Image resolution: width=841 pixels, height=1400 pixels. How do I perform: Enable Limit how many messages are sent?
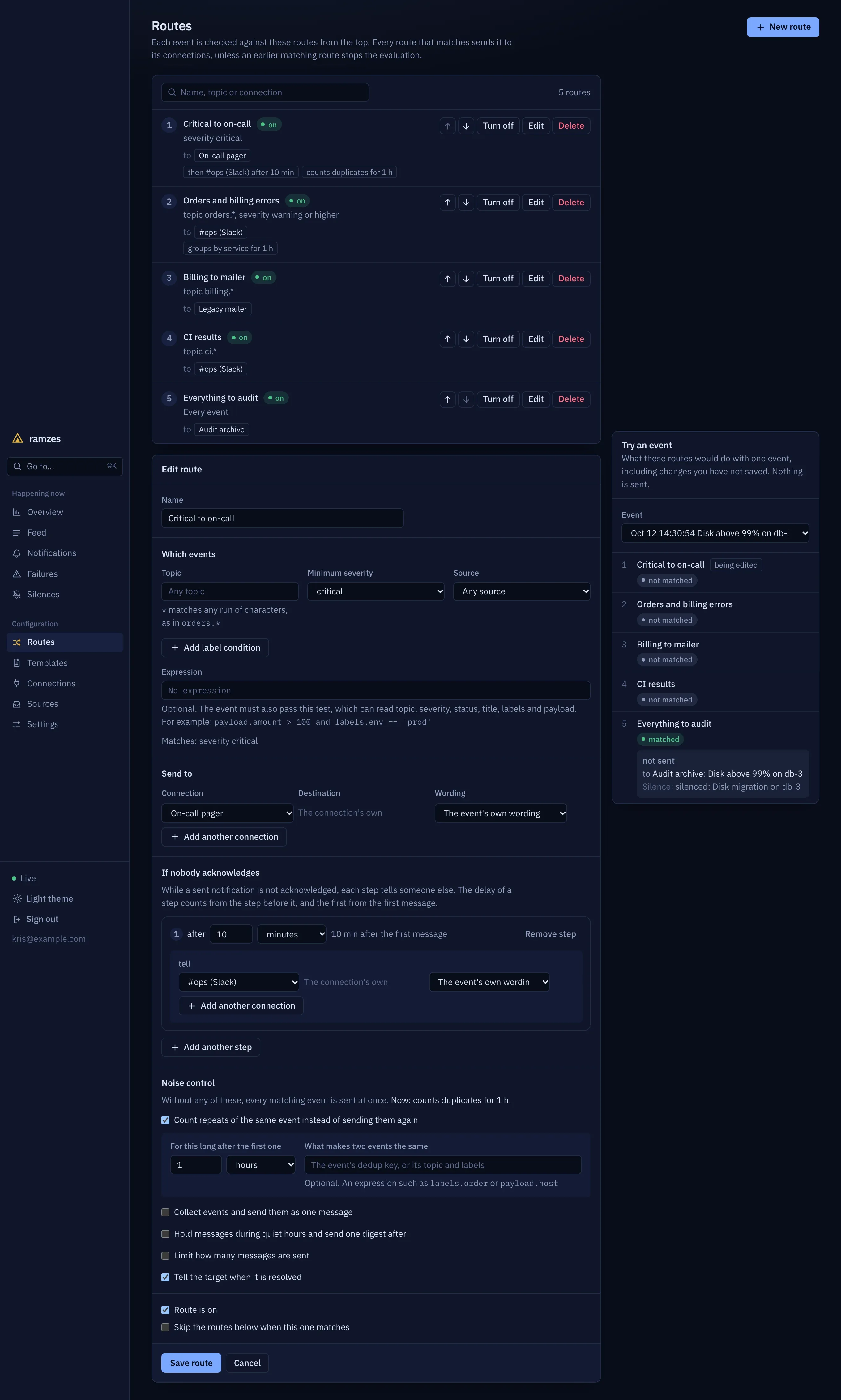coord(165,1256)
